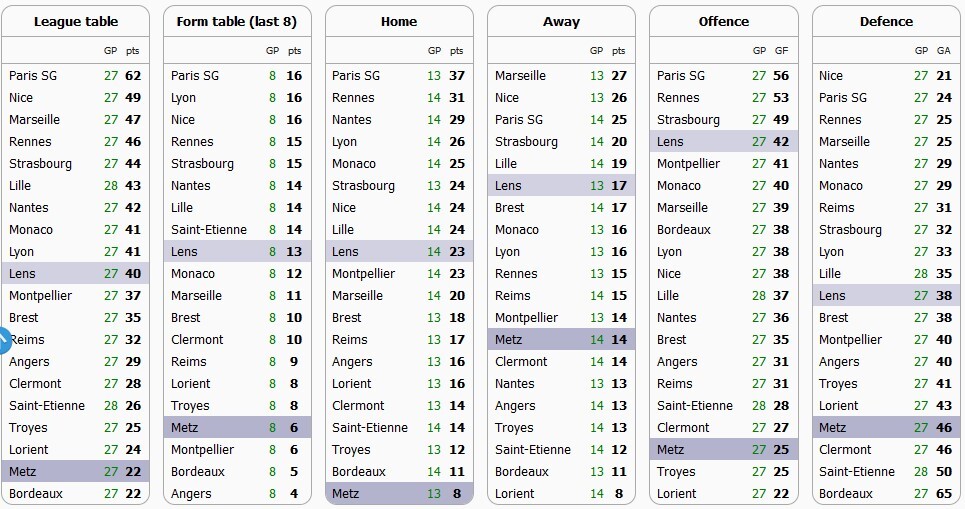
Task: Click the GA column header in Defence
Action: [x=944, y=51]
